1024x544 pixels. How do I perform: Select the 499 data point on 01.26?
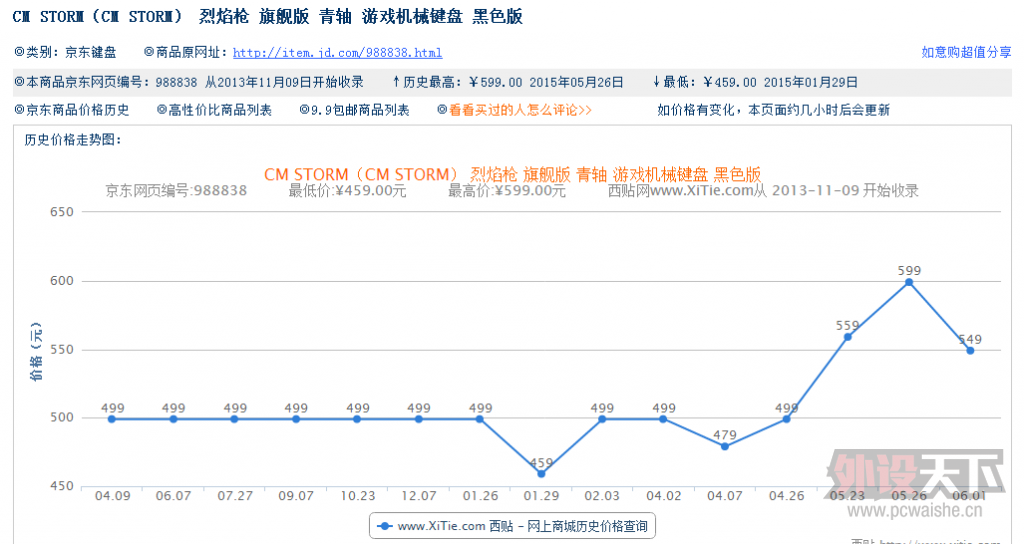[479, 419]
